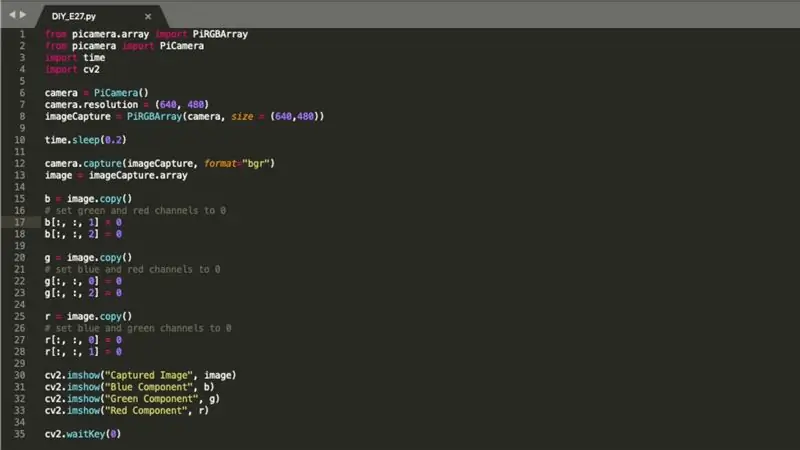Click 'b[:, :, 1] = 0' on line 17
800x450 pixels.
pyautogui.click(x=83, y=222)
